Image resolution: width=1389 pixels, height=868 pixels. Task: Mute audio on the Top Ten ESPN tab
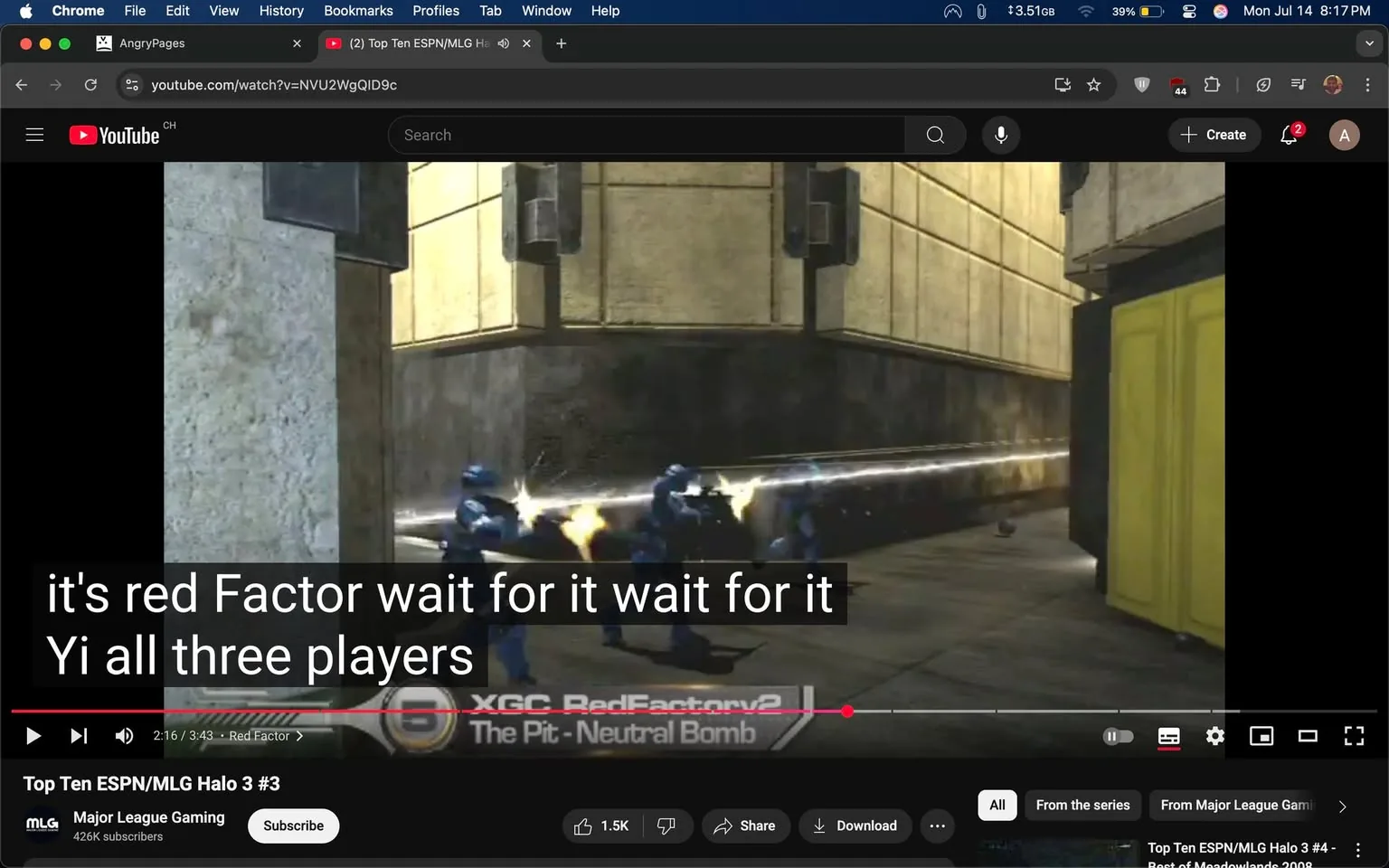503,42
